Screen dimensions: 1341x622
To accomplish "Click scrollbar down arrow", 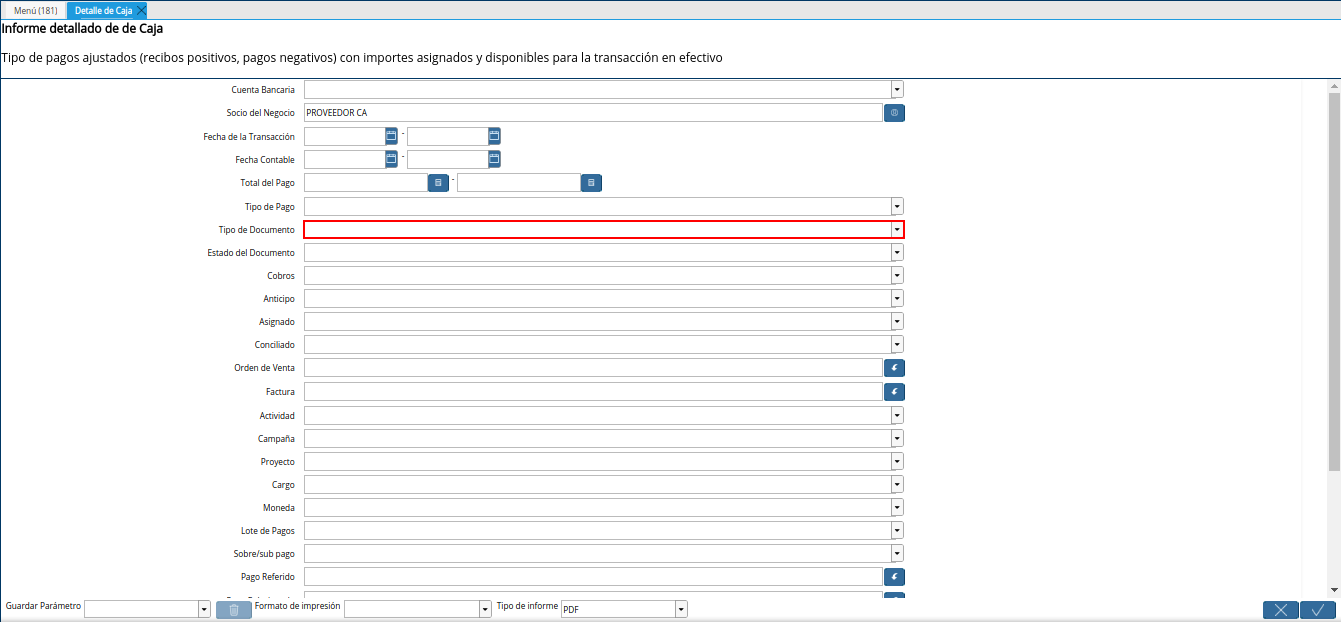I will pyautogui.click(x=1334, y=590).
